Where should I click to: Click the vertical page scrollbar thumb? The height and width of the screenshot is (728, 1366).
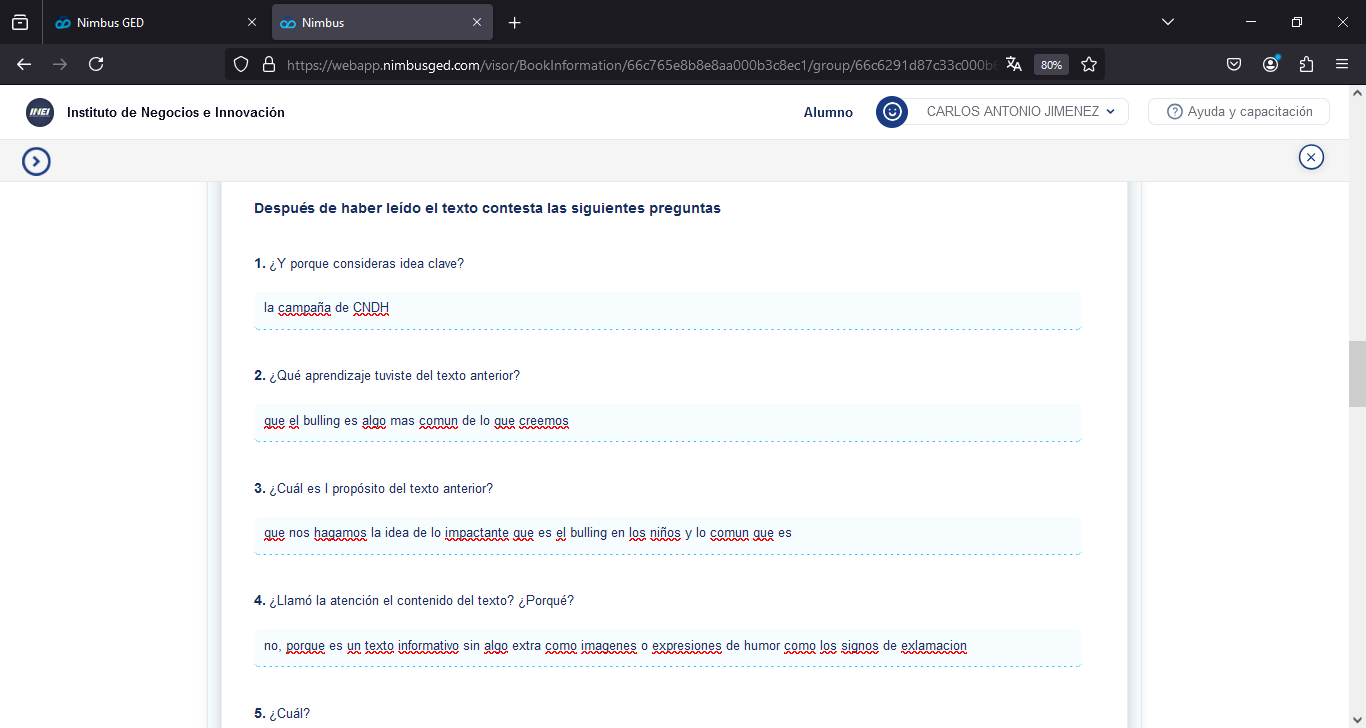tap(1357, 374)
